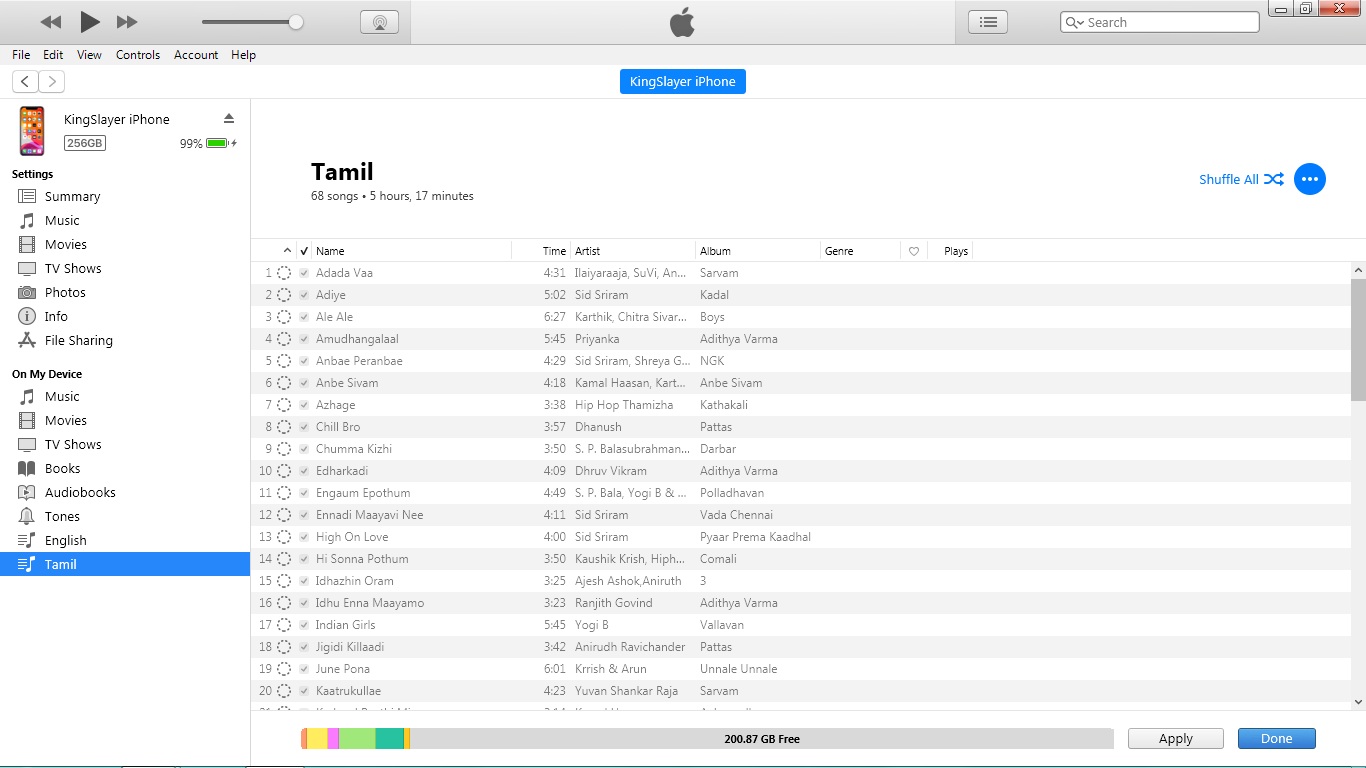Open the More options menu for the Tamil playlist
Screen dimensions: 1366x768
pyautogui.click(x=1310, y=179)
